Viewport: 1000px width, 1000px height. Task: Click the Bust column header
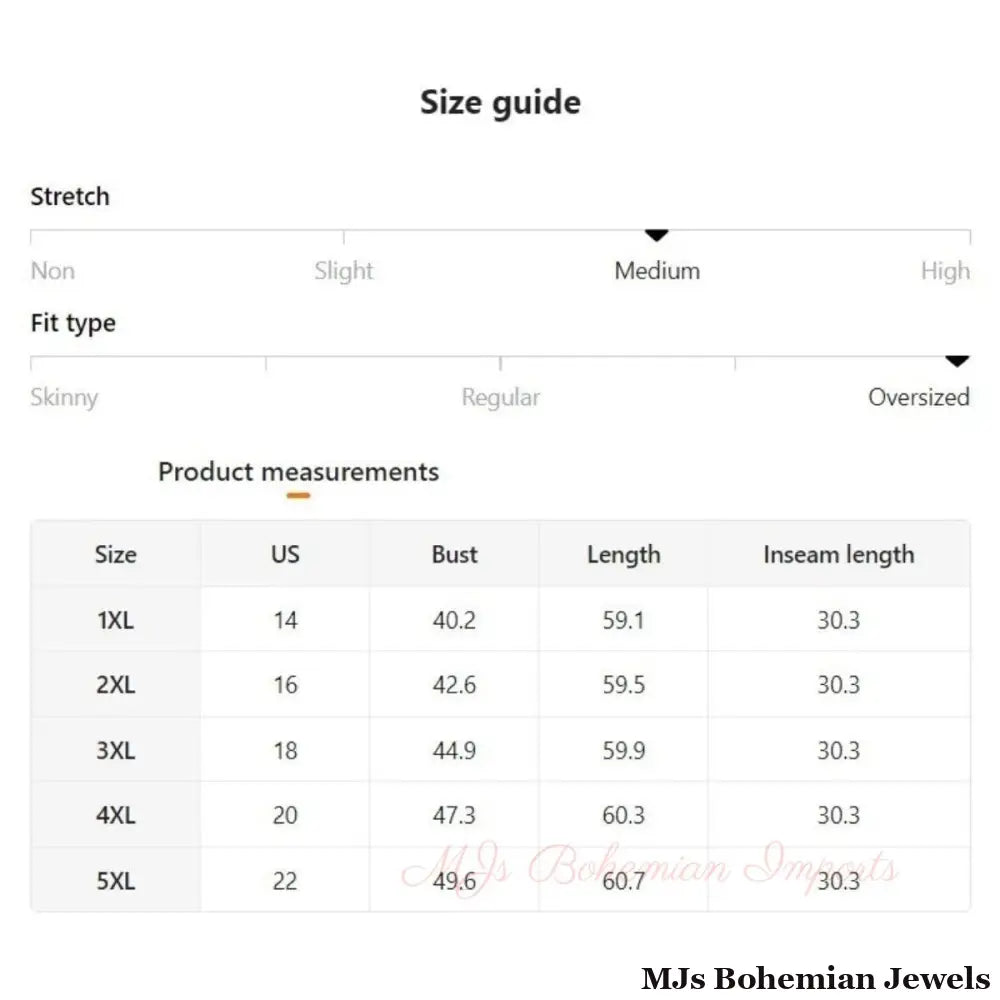click(x=454, y=554)
